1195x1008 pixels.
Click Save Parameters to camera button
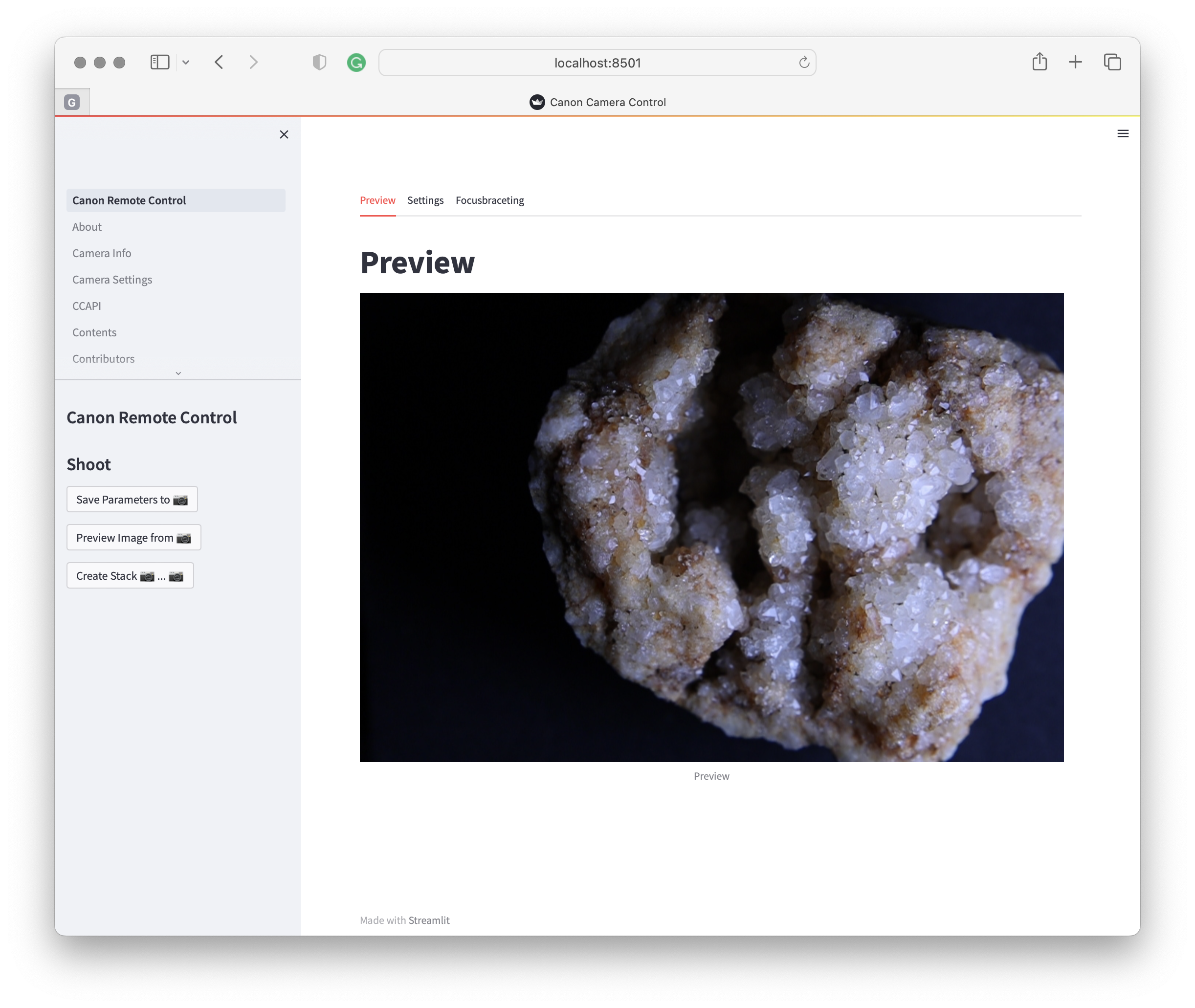[x=132, y=500]
